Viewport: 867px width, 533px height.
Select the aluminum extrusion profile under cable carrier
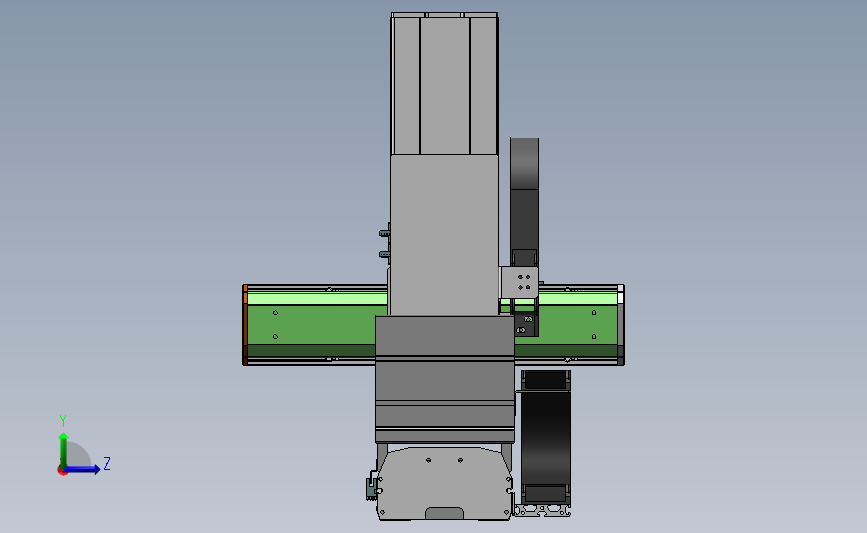(542, 510)
